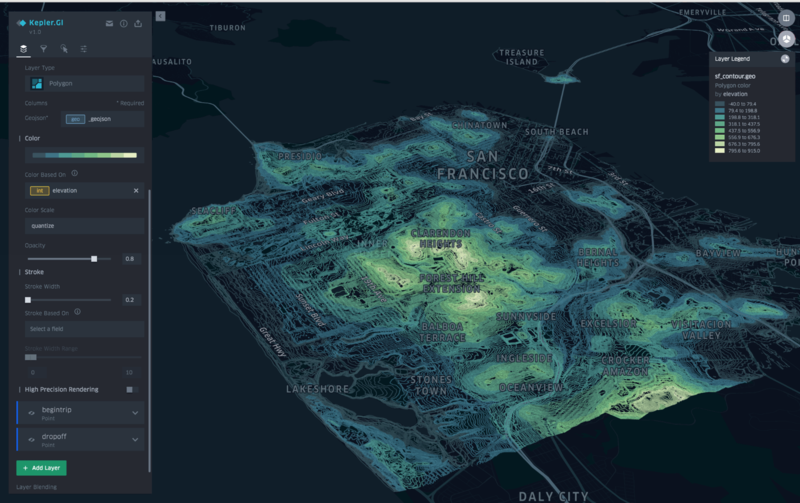This screenshot has height=503, width=800.
Task: Click the BERNAL HEIGHTS map label
Action: (598, 257)
